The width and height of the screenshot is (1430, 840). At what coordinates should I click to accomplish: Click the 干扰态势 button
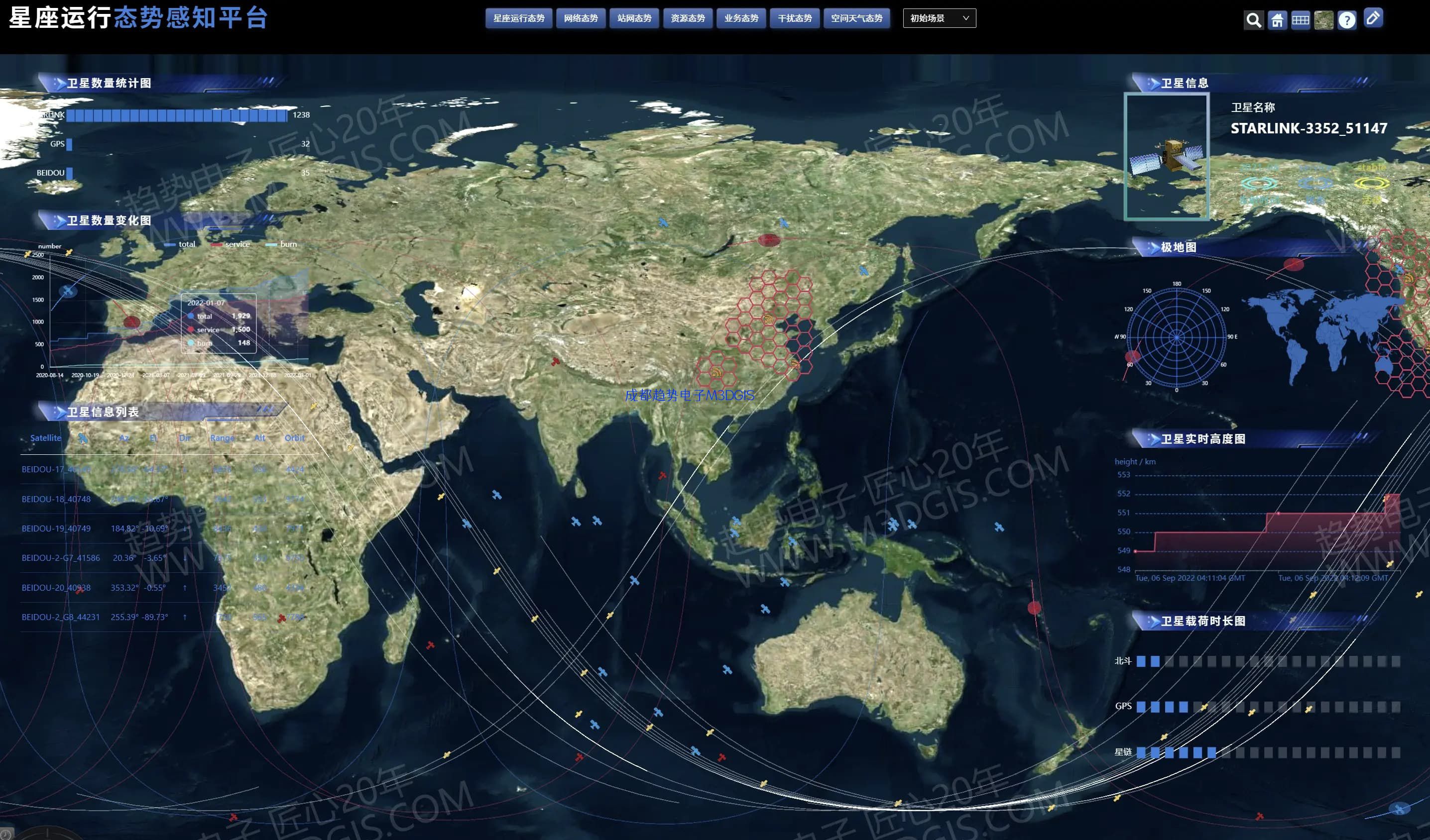(795, 18)
